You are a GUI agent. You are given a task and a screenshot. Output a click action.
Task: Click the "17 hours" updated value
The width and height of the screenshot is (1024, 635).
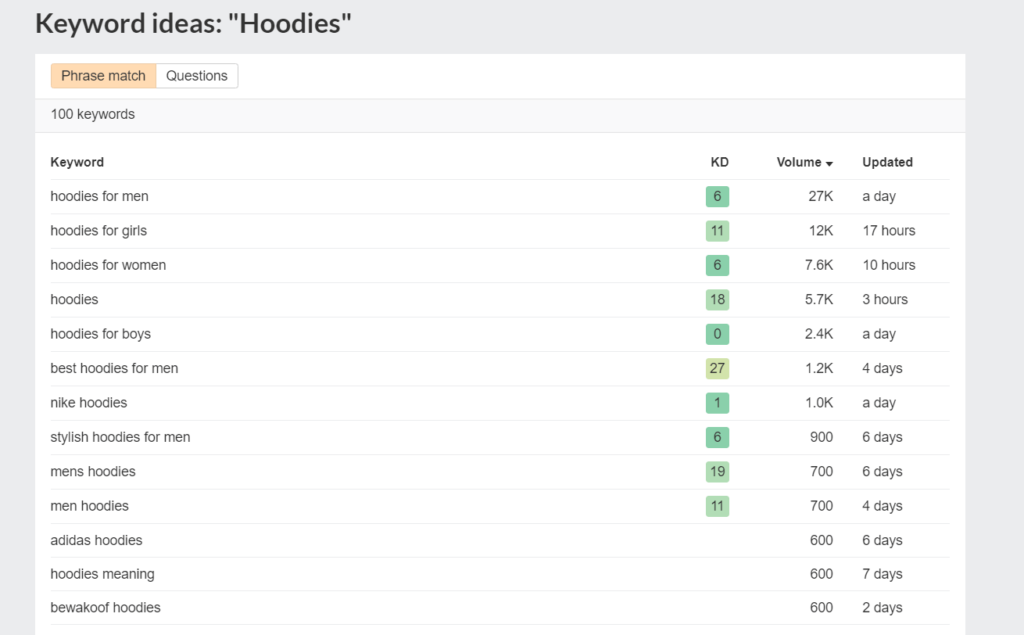(x=889, y=231)
